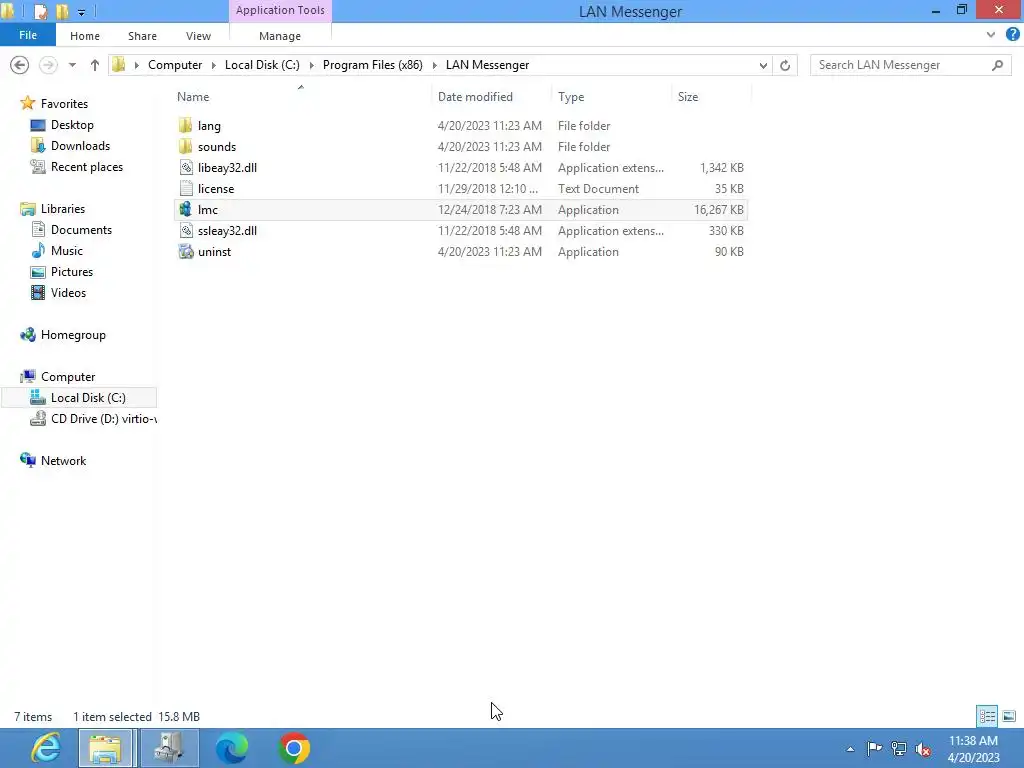The height and width of the screenshot is (768, 1024).
Task: Select the sounds folder icon
Action: [x=185, y=146]
